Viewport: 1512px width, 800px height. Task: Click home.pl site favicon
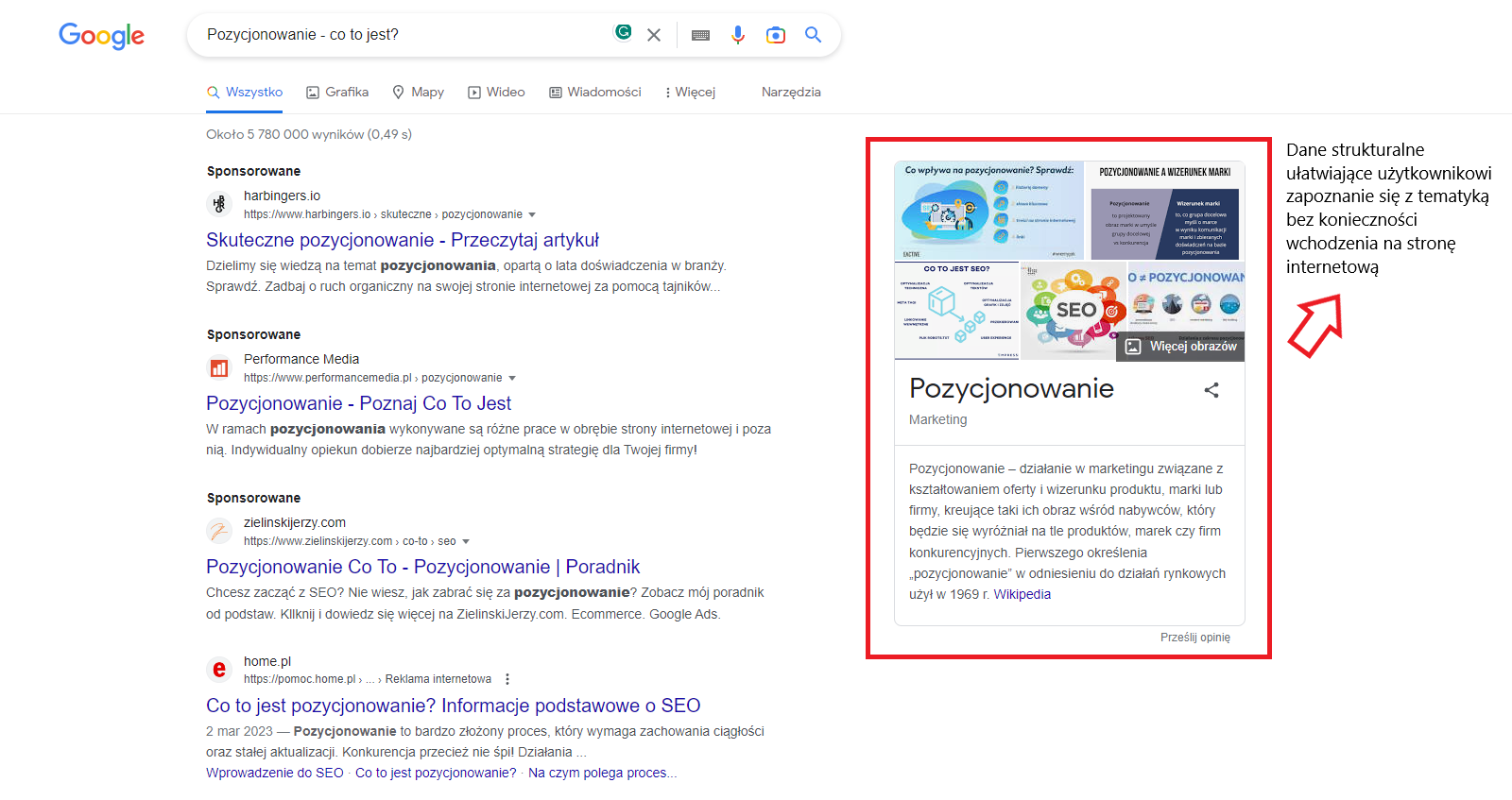tap(219, 670)
